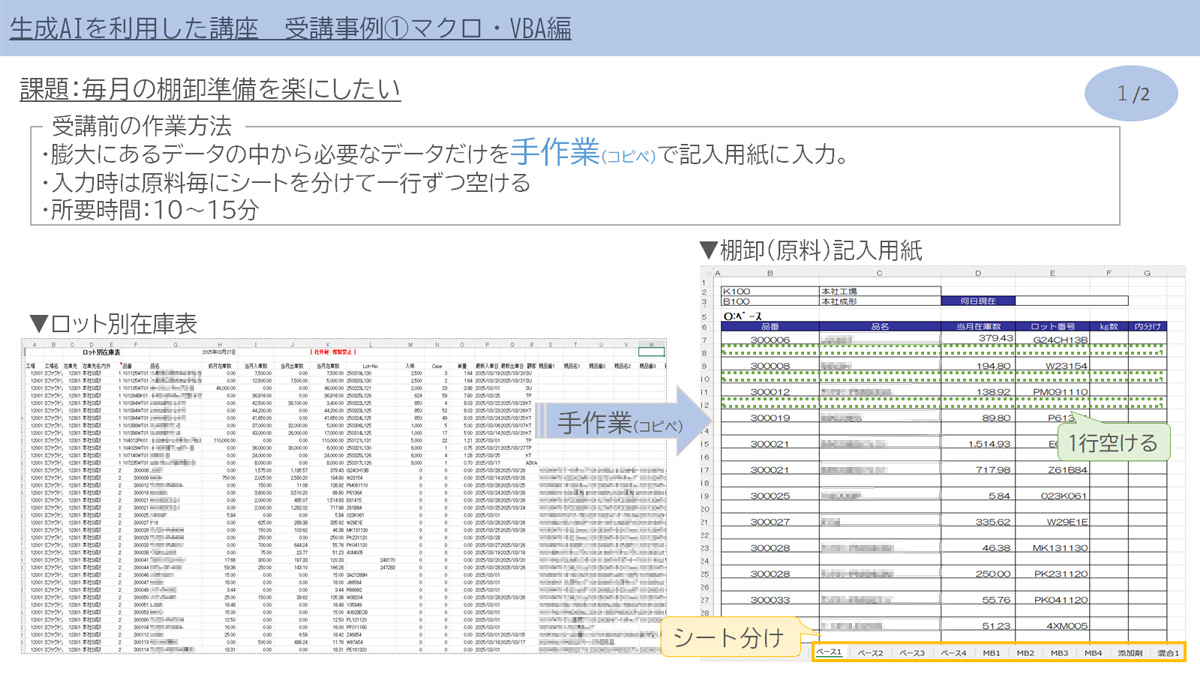Select the 何日現在 blue cell
Viewport: 1200px width, 675px height.
coord(978,300)
